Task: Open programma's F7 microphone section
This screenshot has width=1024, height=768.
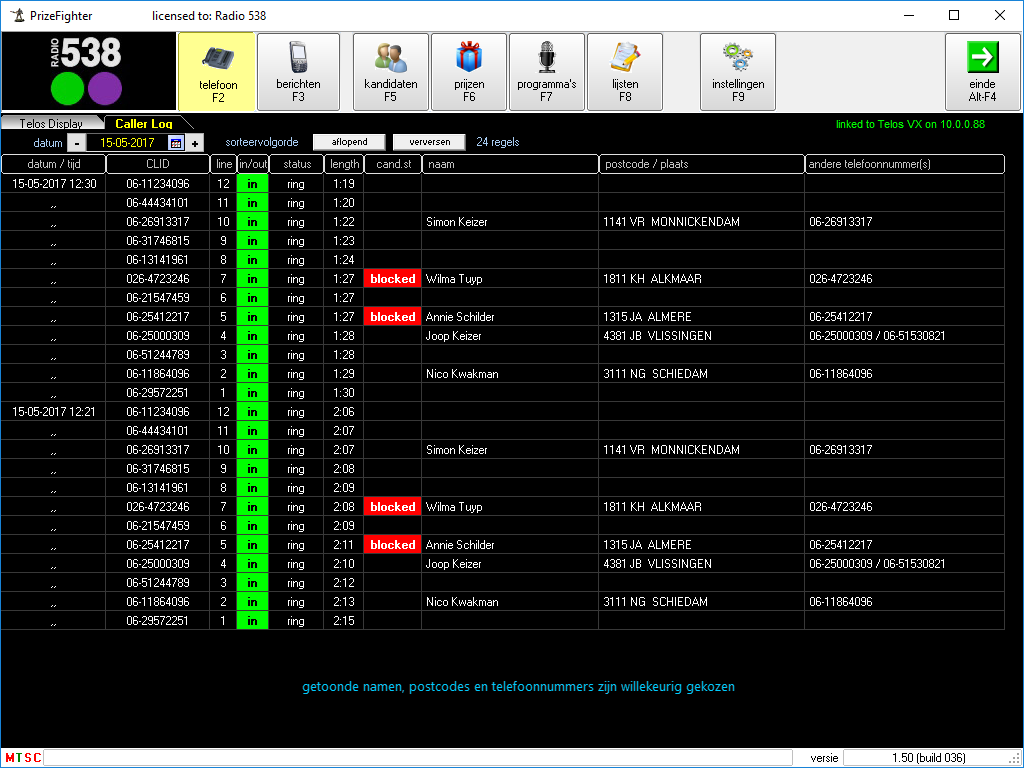Action: pyautogui.click(x=546, y=71)
